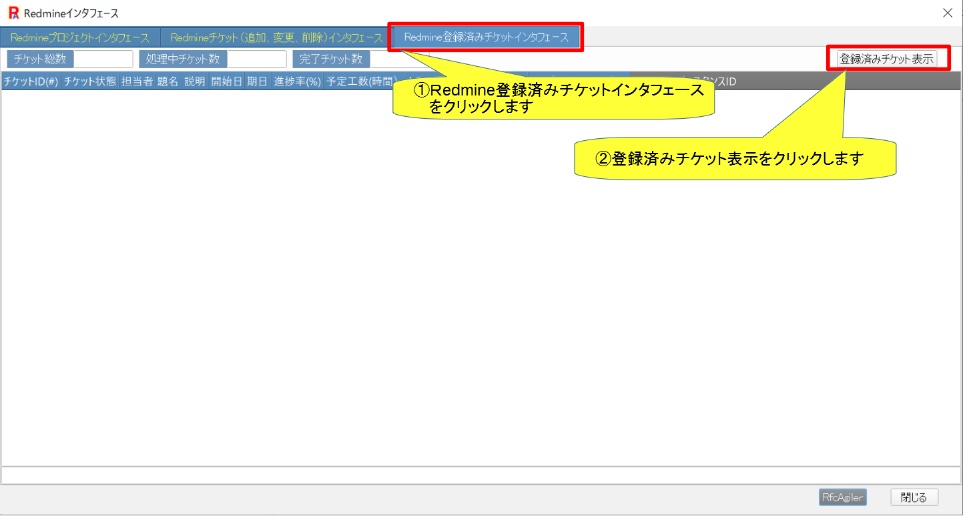Select the Redmine登録済みチケットインタフェース tab
963x516 pixels.
click(x=486, y=37)
